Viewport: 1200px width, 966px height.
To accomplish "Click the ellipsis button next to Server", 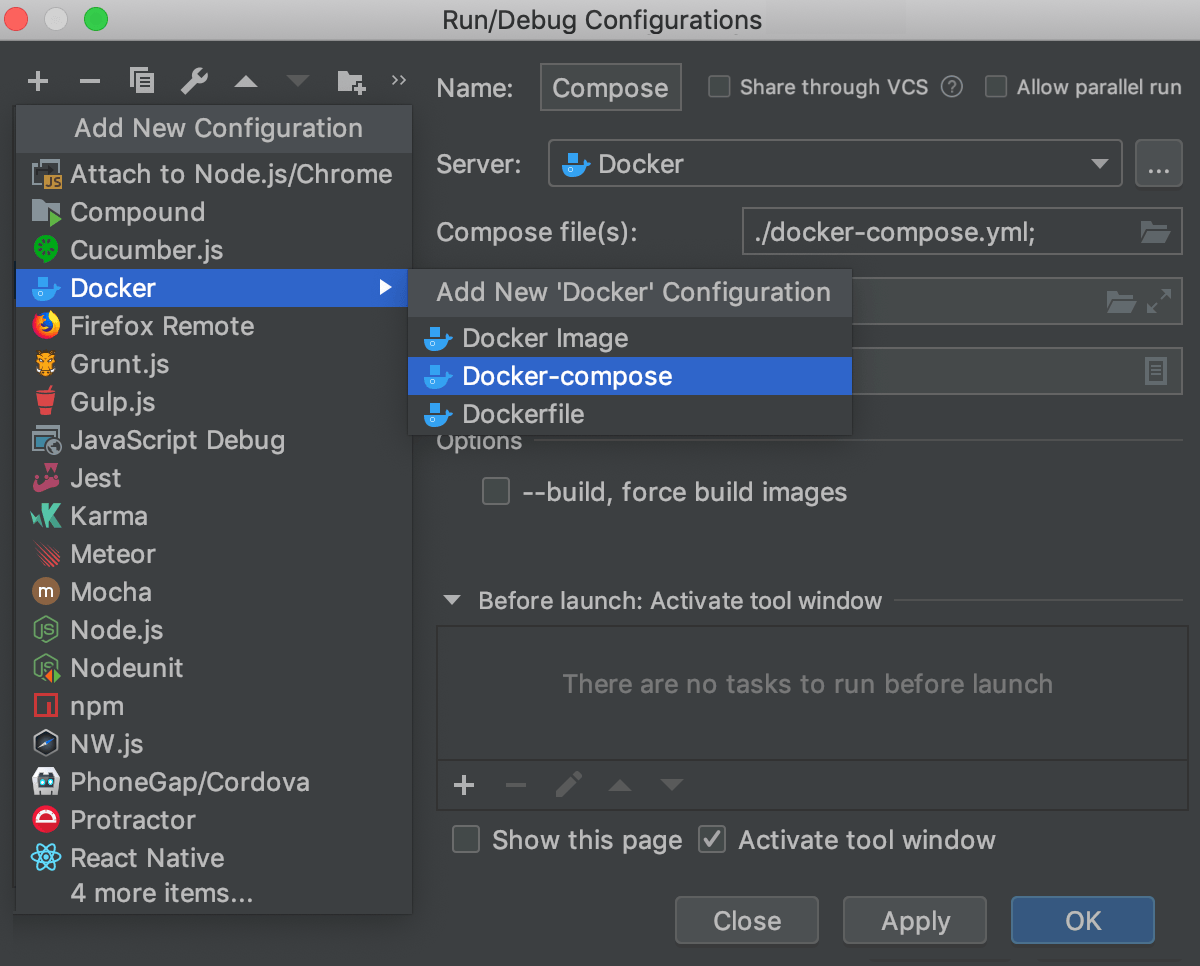I will pos(1159,164).
